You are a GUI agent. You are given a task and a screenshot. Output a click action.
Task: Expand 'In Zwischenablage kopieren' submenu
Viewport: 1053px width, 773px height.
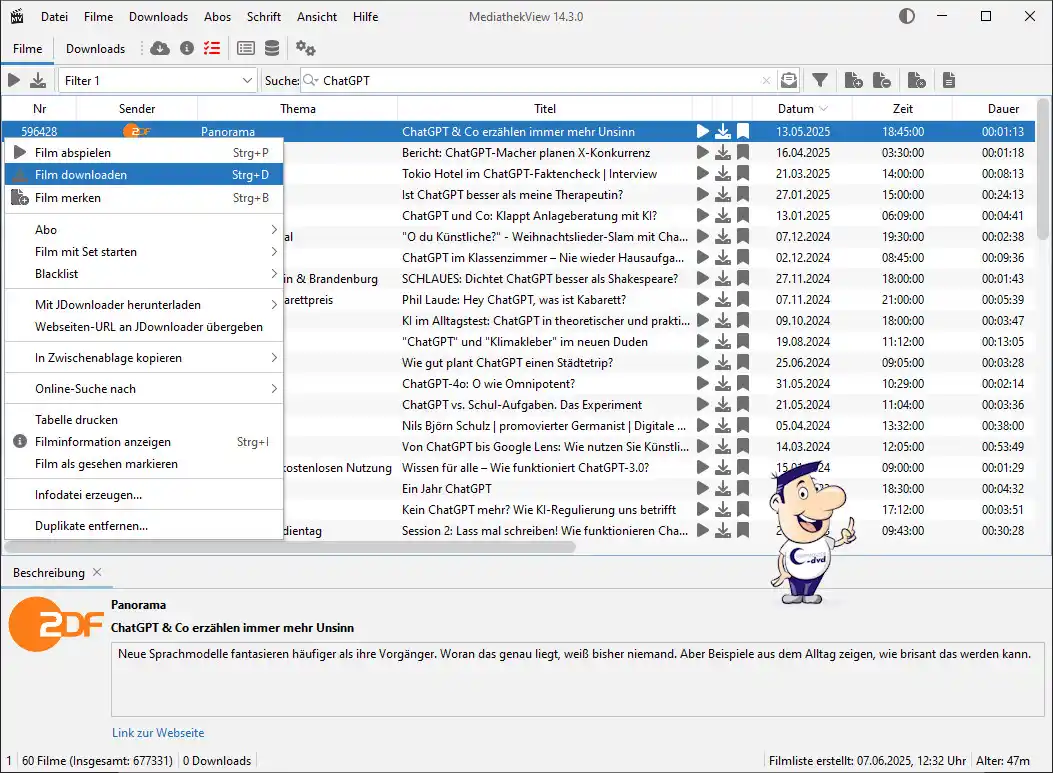click(144, 358)
